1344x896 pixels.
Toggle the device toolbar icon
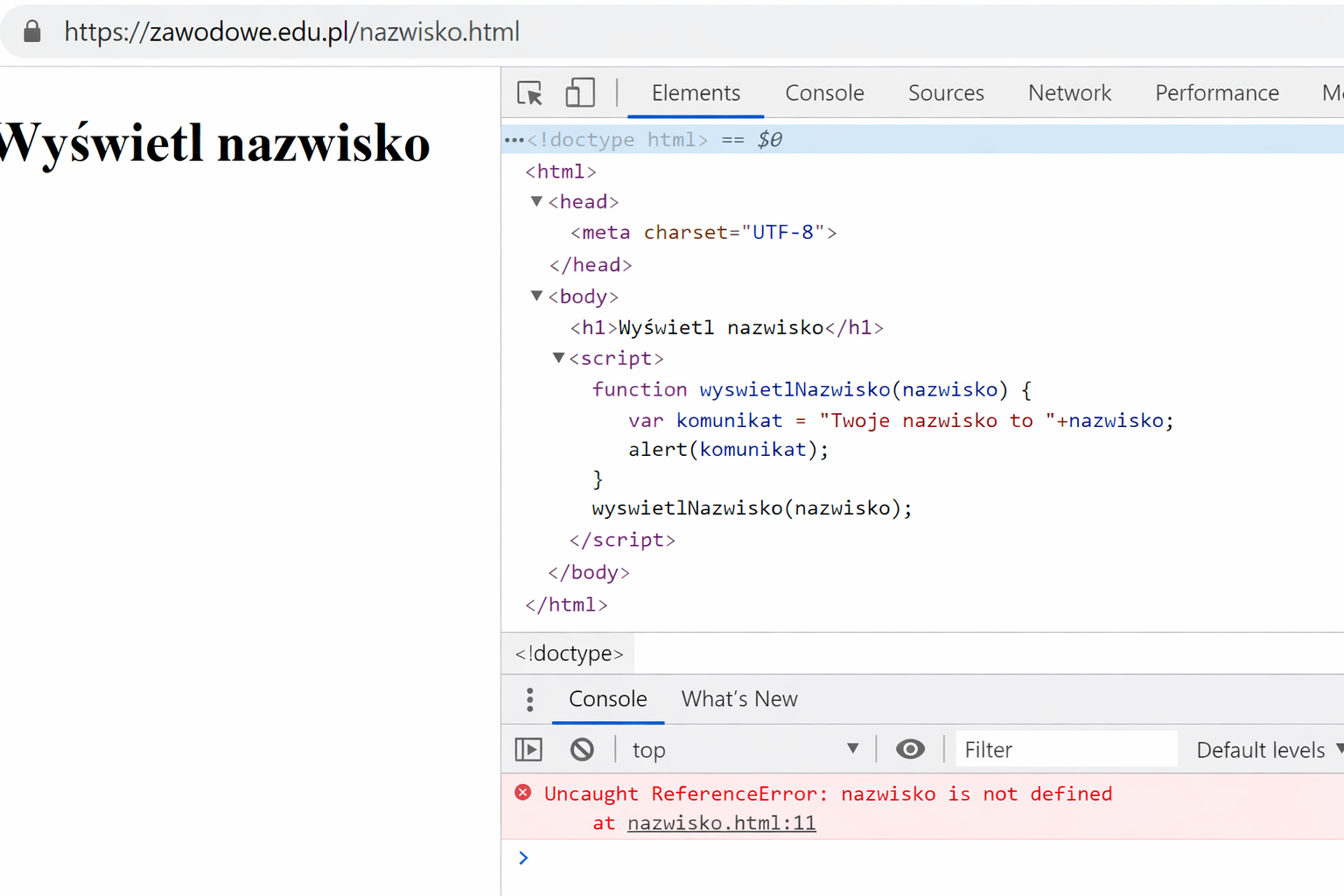point(579,93)
